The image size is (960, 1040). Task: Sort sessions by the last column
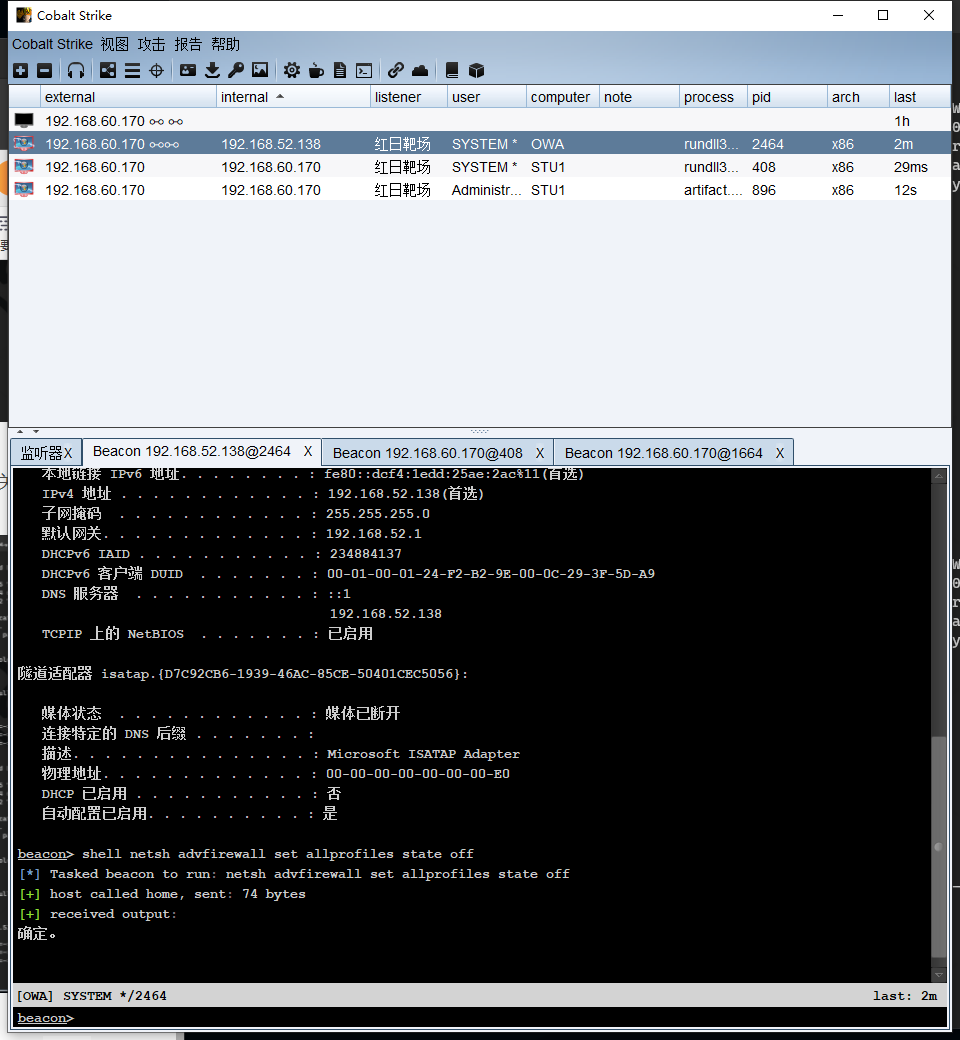coord(920,97)
